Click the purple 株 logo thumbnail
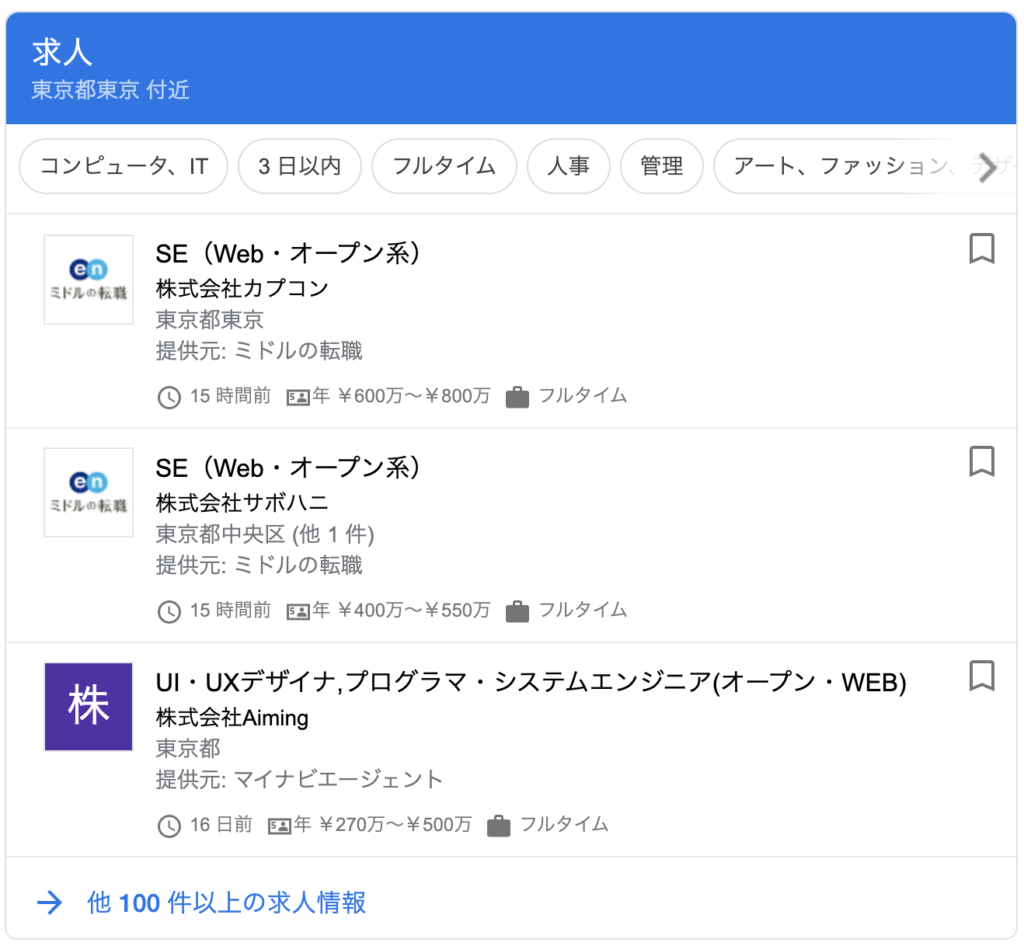 pos(88,707)
